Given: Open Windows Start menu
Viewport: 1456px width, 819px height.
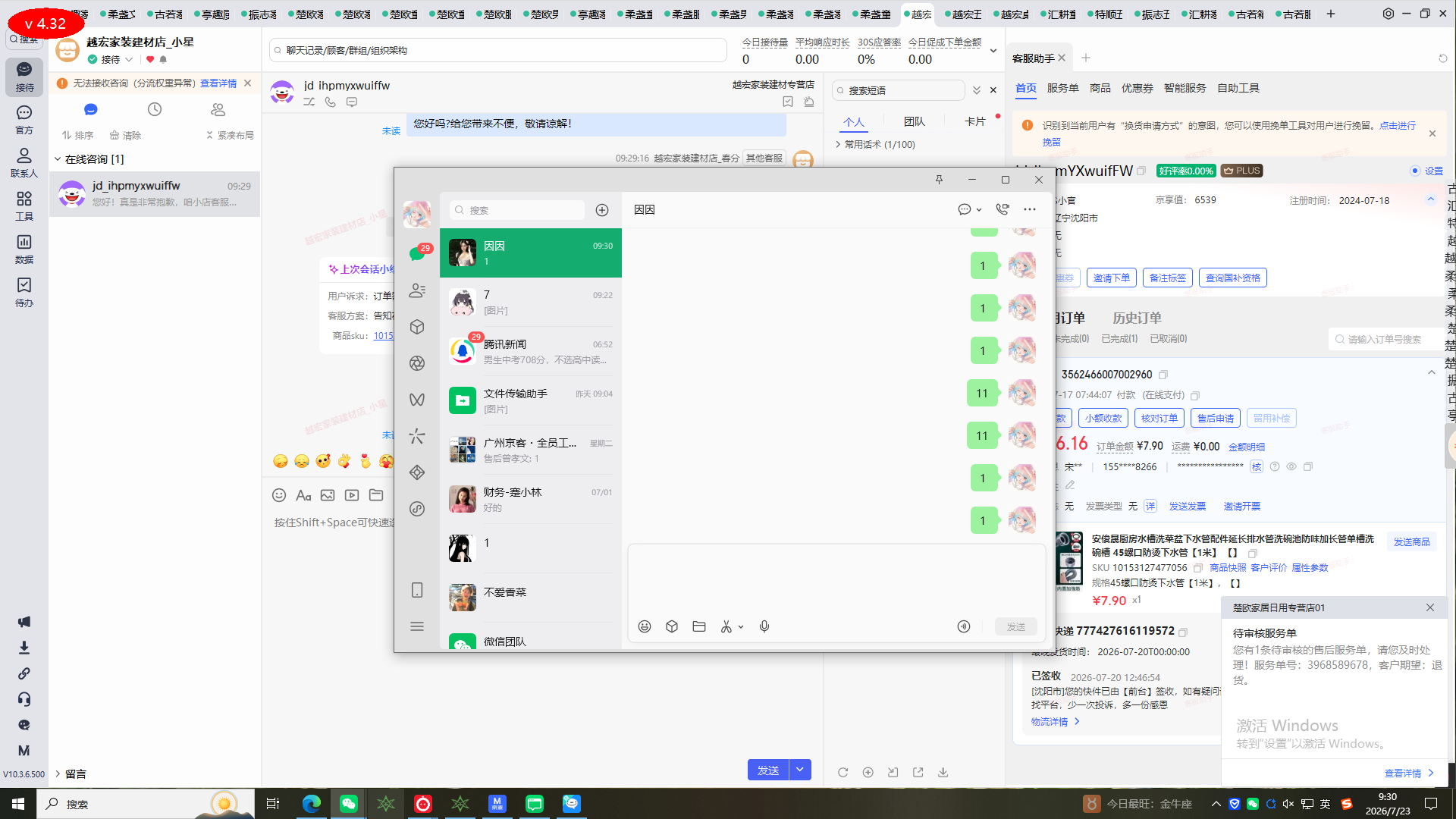Looking at the screenshot, I should [18, 803].
